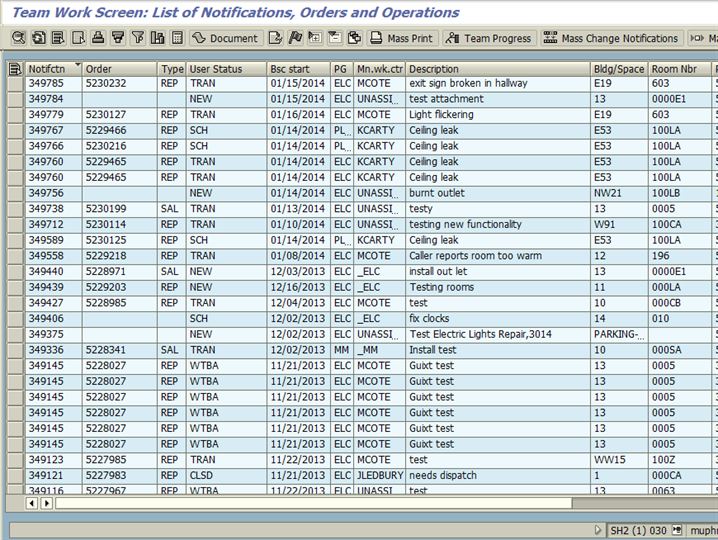Click the flag icon after Document button
Screen dimensions: 718x540
[x=295, y=38]
